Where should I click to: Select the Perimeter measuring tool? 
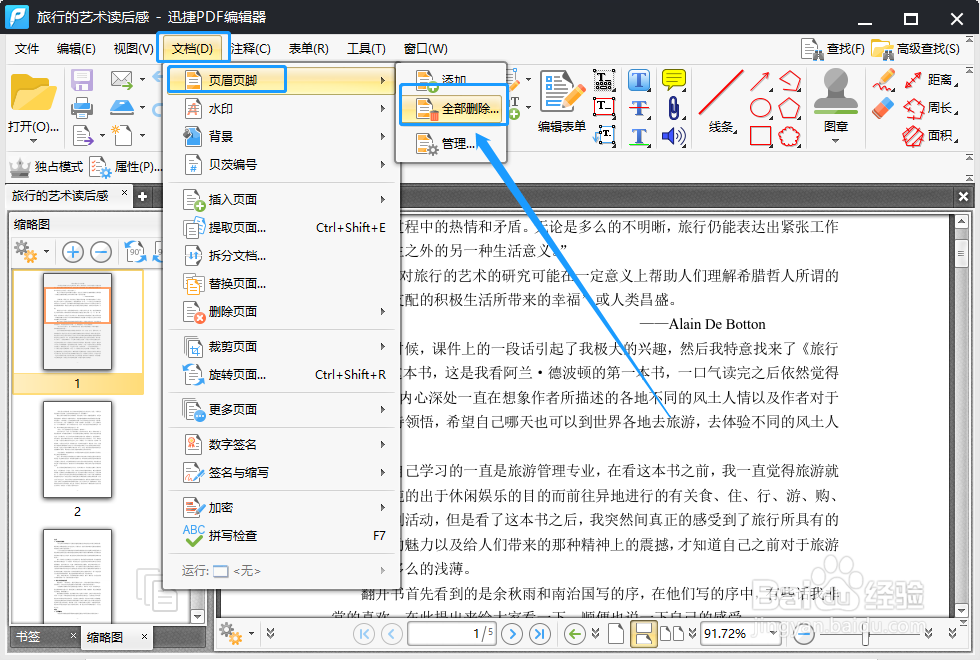930,108
